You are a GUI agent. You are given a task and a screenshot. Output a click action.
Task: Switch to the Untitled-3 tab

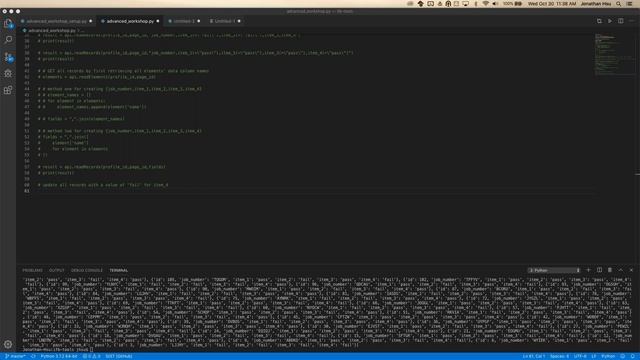(184, 21)
